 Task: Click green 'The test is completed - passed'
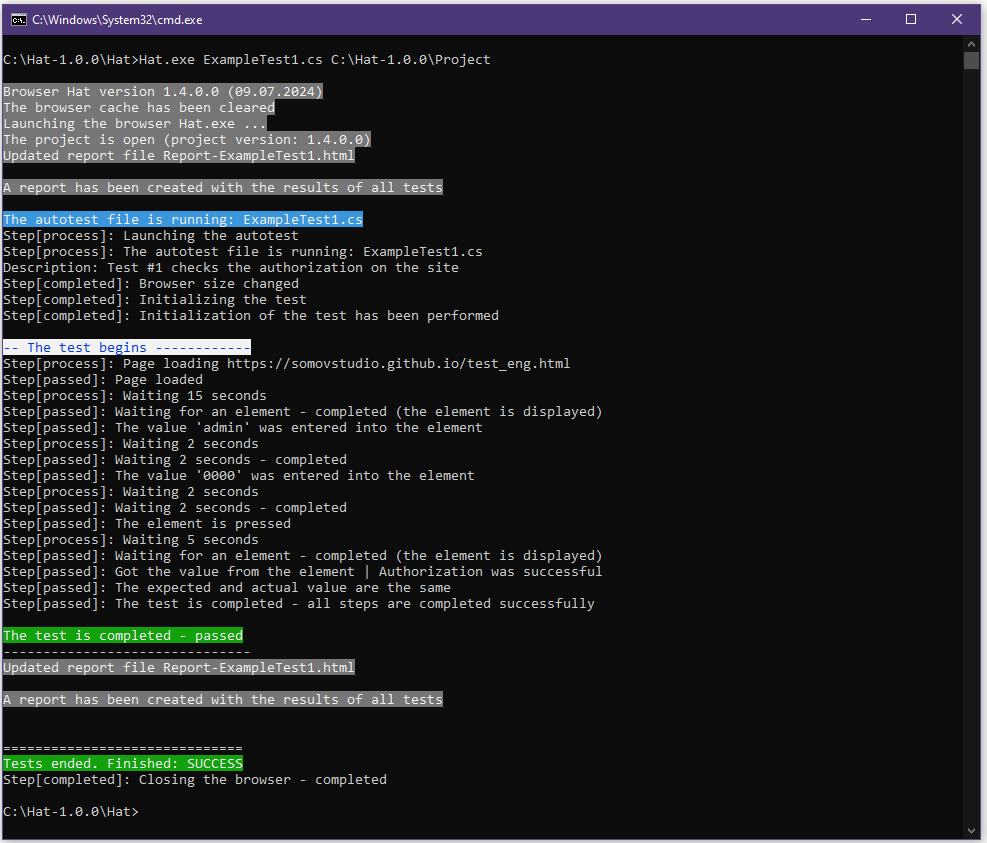(123, 636)
